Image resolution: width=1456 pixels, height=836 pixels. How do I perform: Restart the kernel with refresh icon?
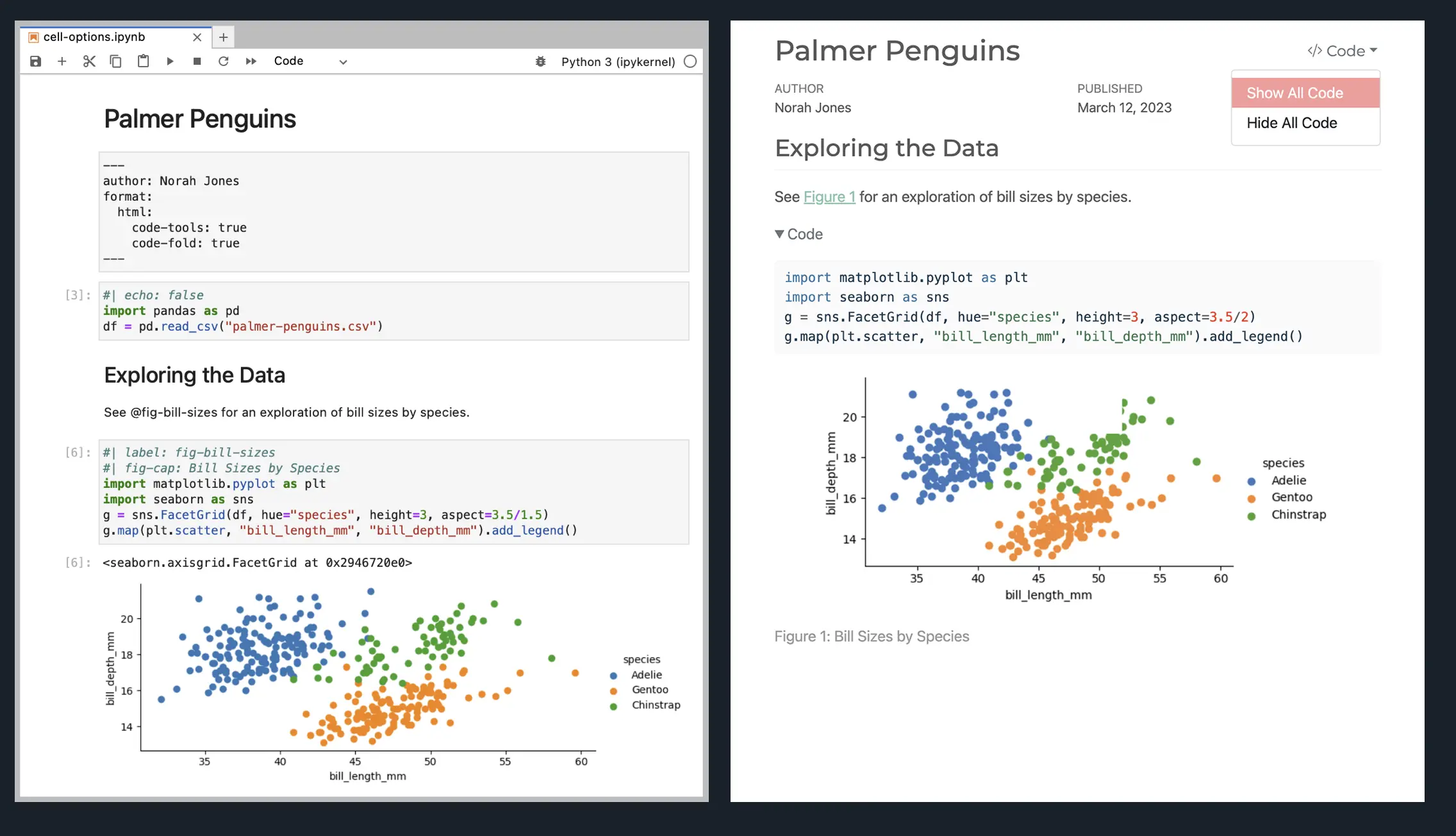click(224, 62)
